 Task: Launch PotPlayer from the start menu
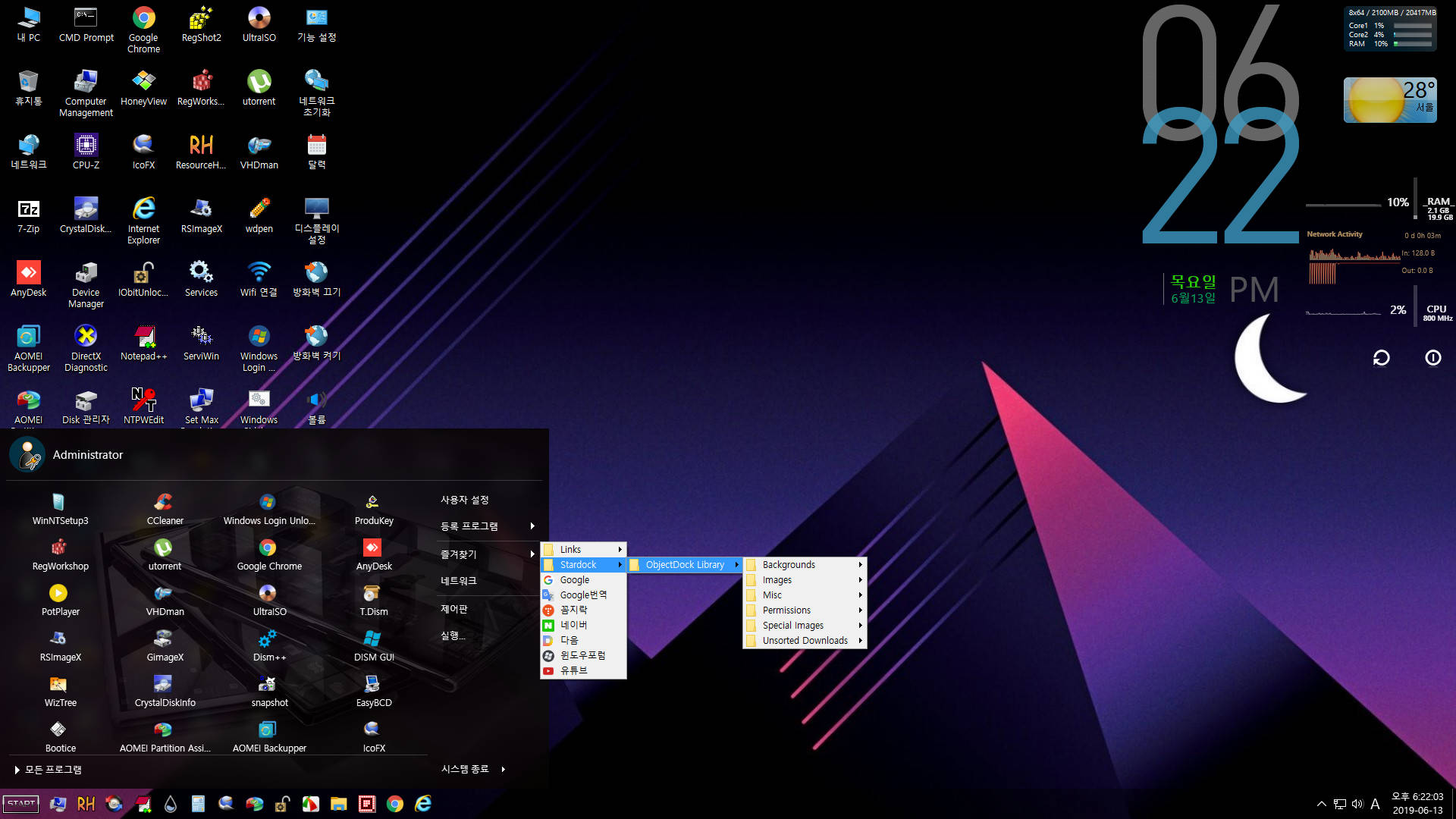(x=60, y=600)
